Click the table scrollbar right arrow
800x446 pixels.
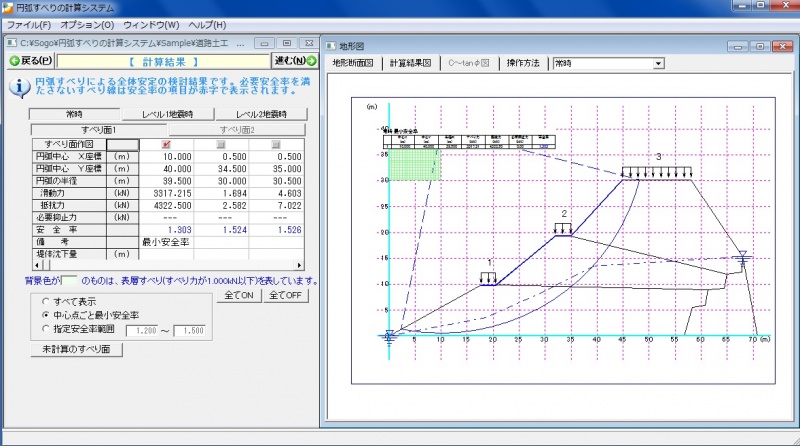tap(299, 265)
